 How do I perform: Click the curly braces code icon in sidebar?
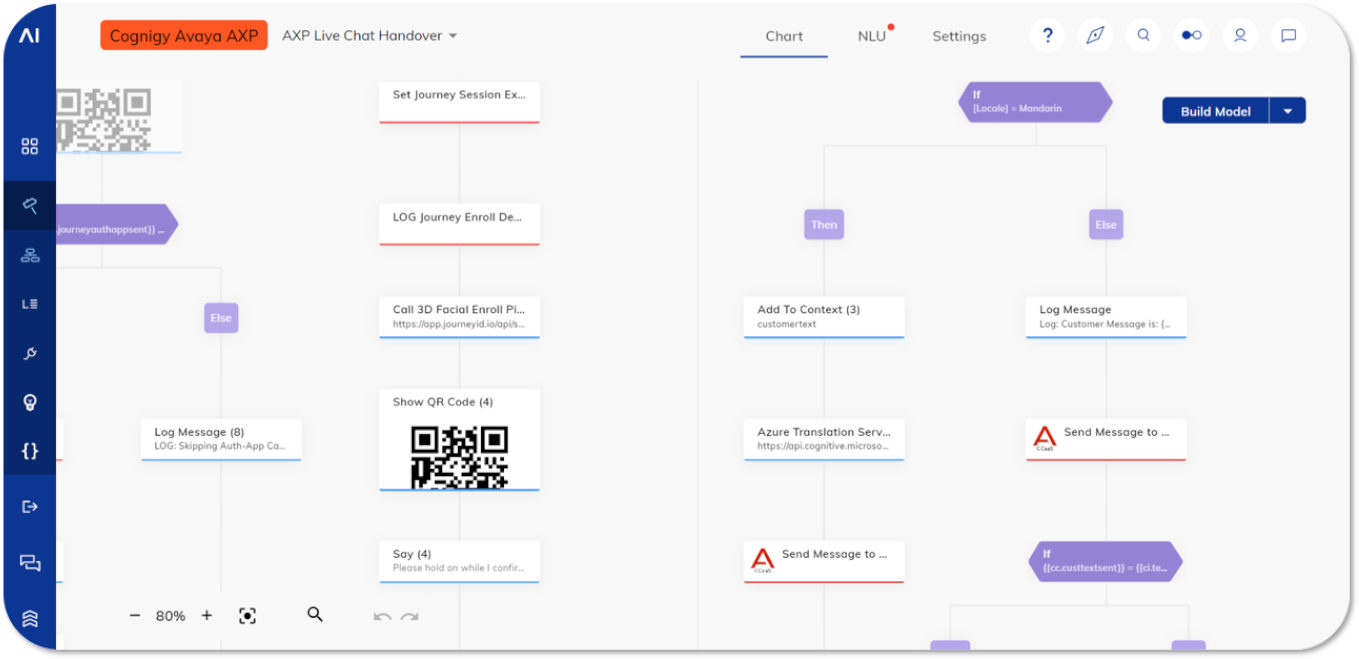tap(29, 450)
